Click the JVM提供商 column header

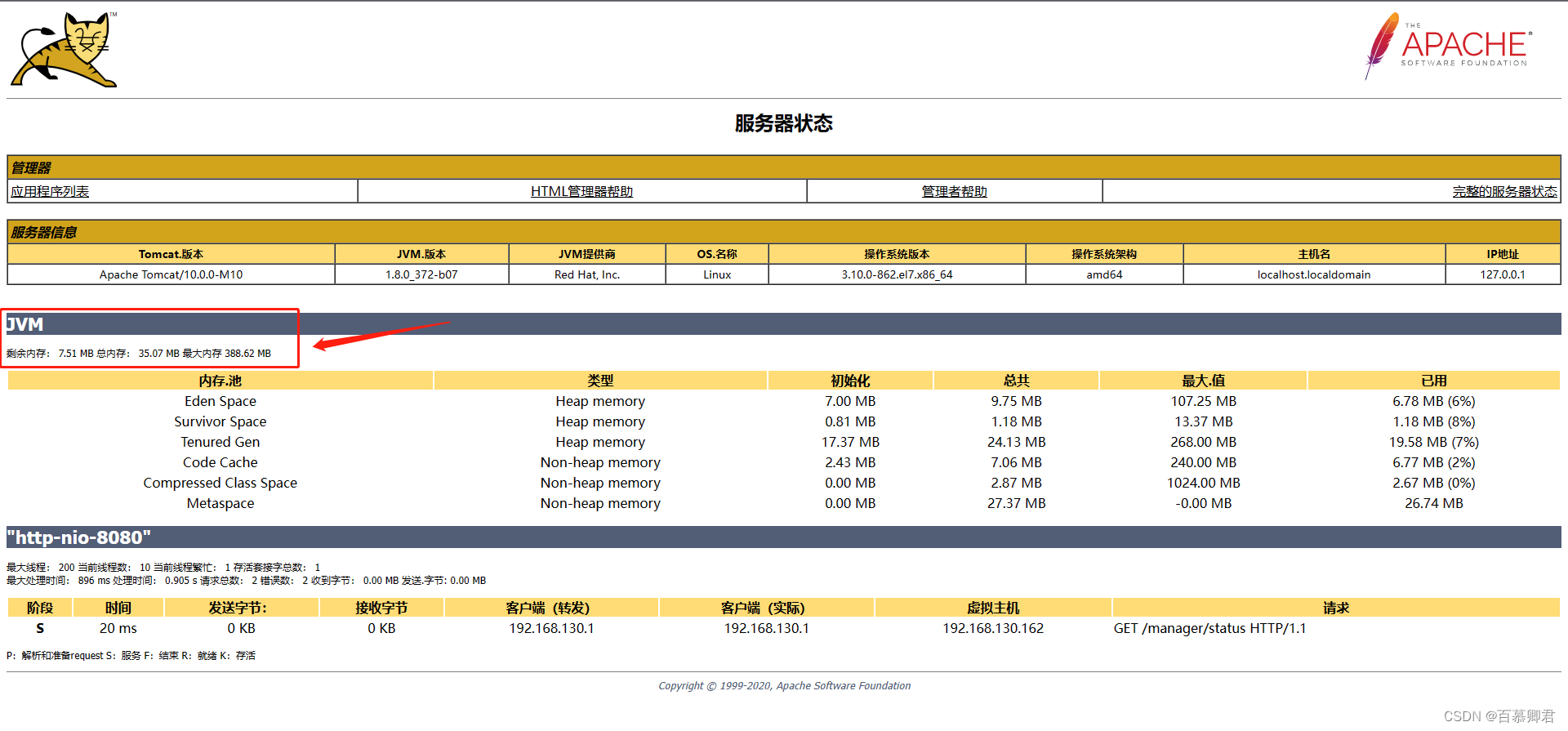587,254
